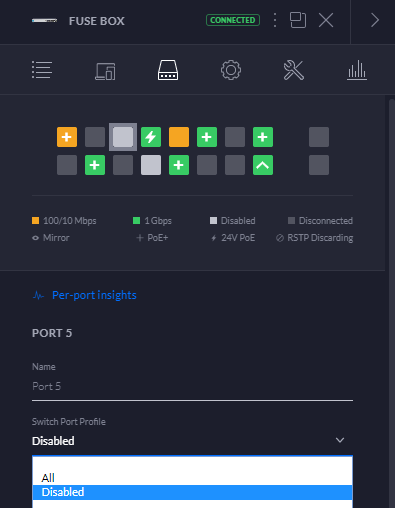Select the top SFP port on right
Screen dimensions: 397x510
[x=319, y=137]
